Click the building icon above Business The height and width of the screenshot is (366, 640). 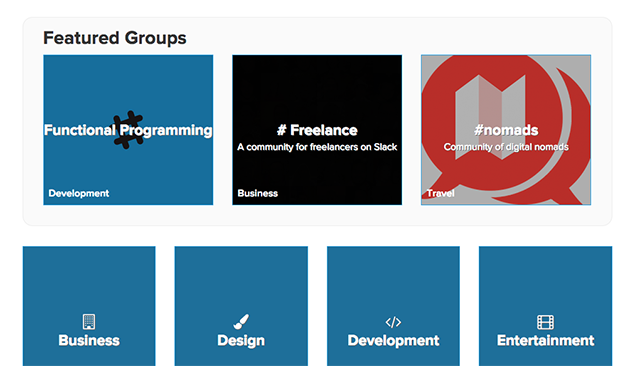[89, 322]
